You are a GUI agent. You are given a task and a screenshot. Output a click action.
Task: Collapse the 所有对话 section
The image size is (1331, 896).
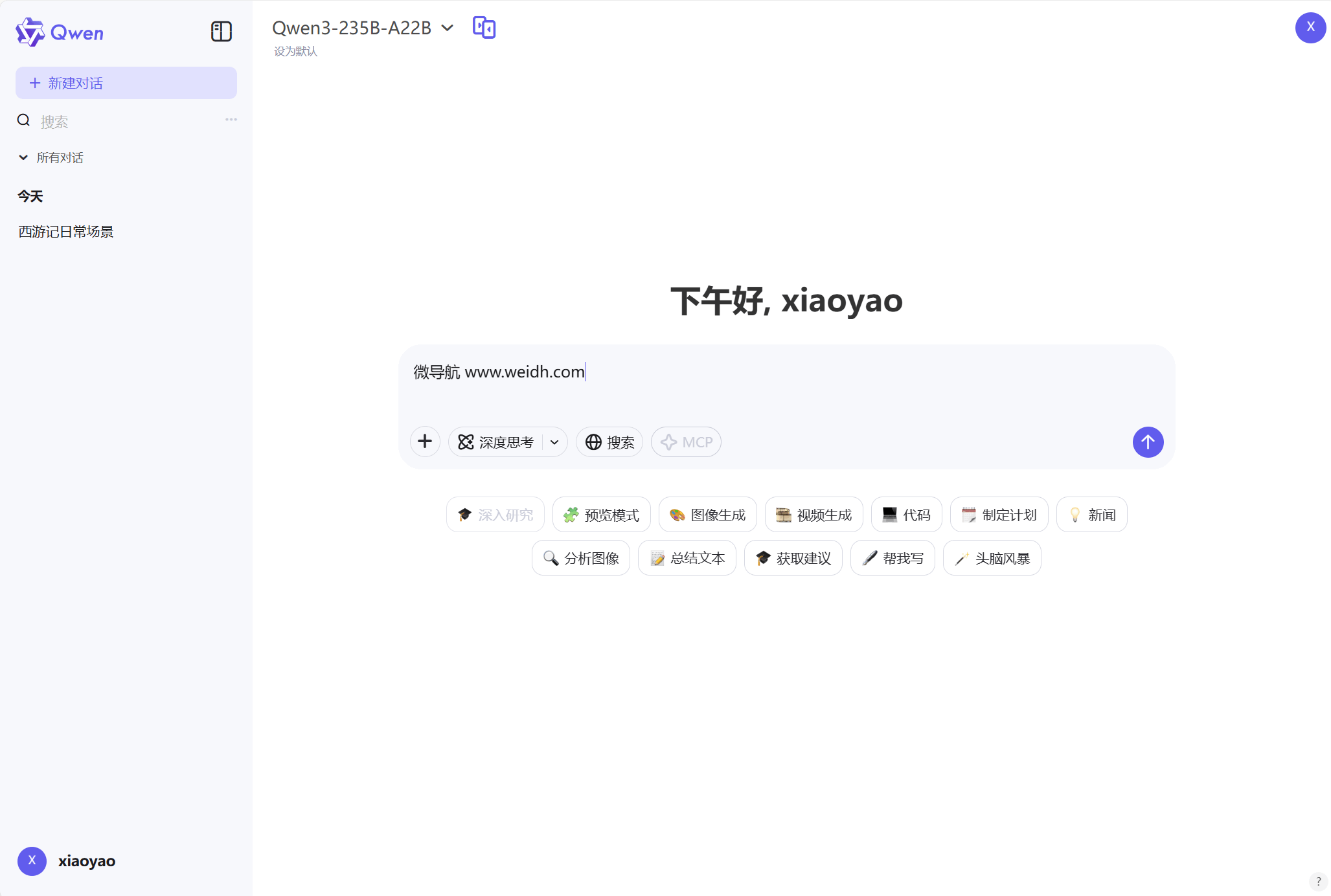[x=51, y=157]
